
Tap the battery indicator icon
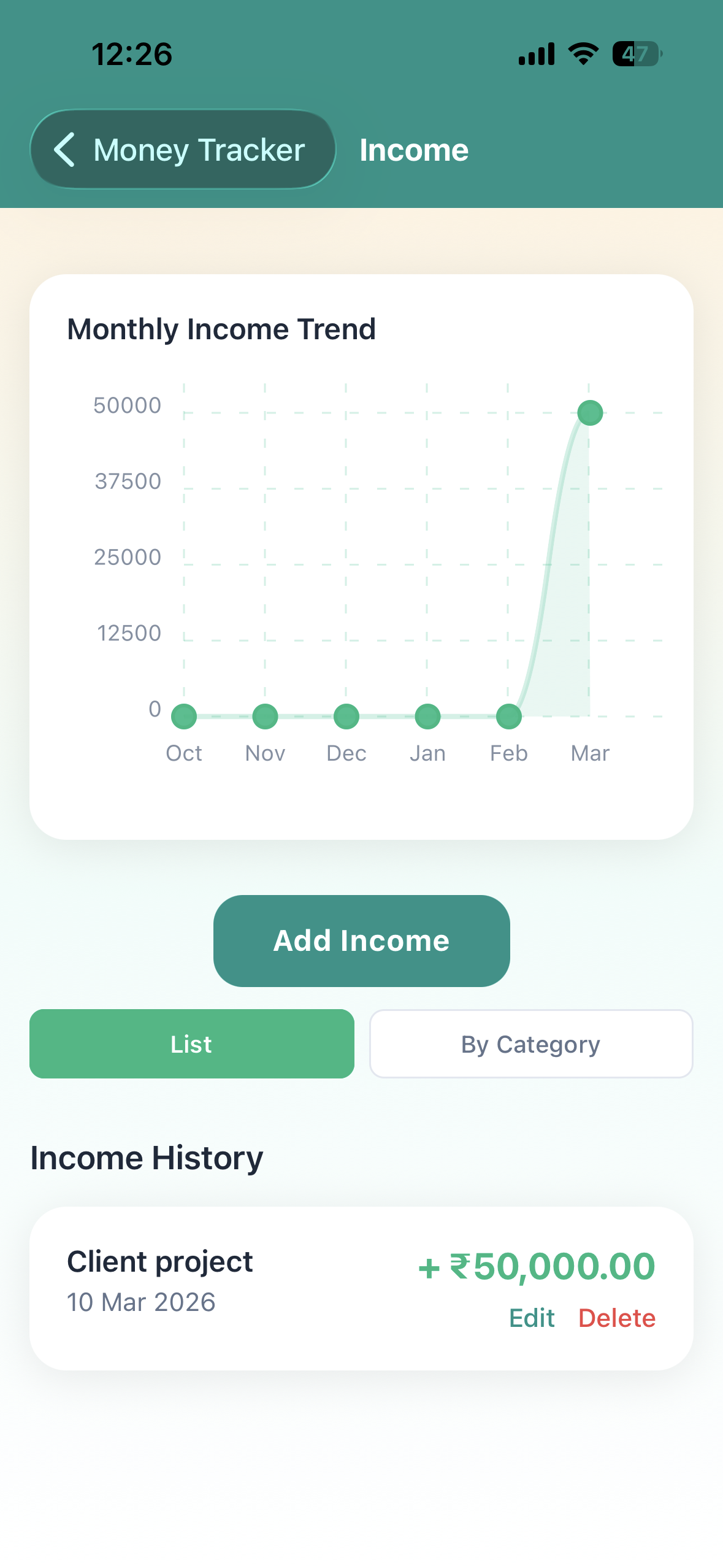coord(637,54)
